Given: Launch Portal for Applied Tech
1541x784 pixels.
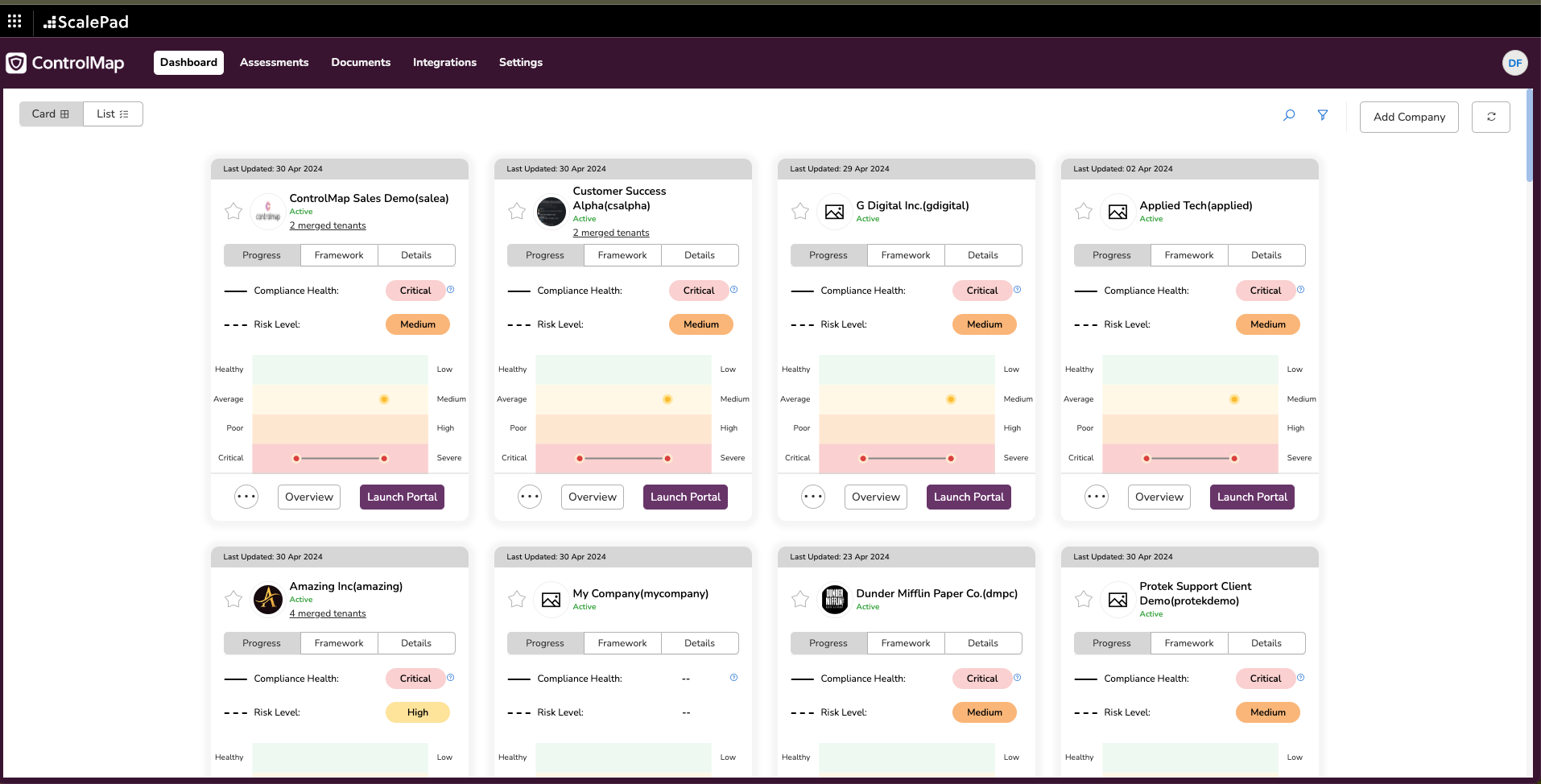Looking at the screenshot, I should [1252, 497].
